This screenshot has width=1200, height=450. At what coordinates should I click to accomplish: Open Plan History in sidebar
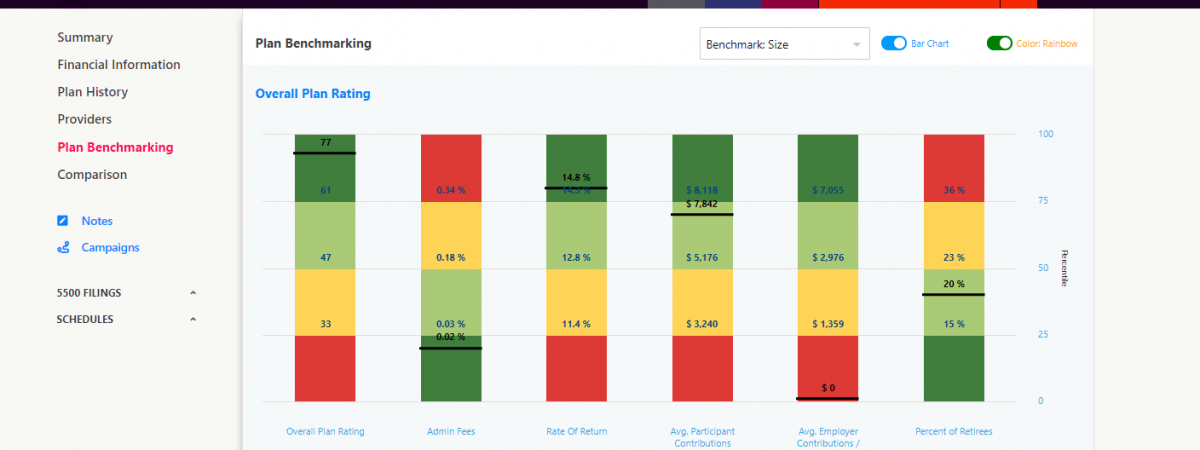click(x=92, y=92)
